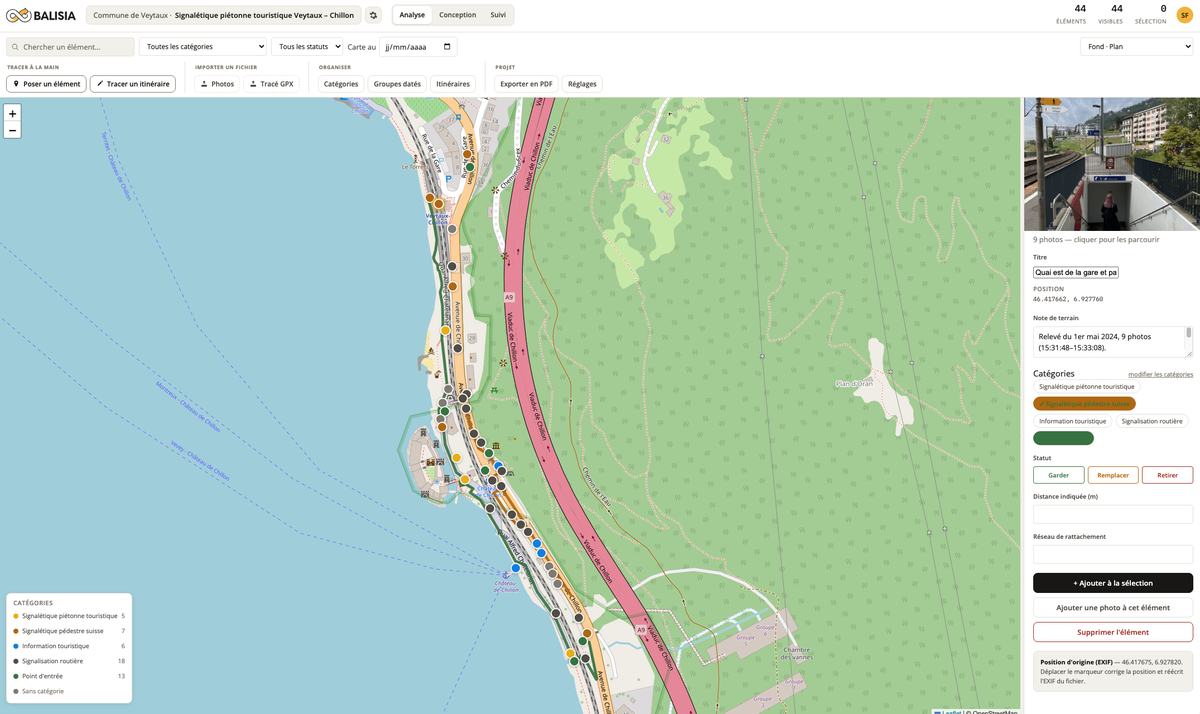The height and width of the screenshot is (714, 1200).
Task: Click Information touristique legend entry
Action: coord(68,646)
